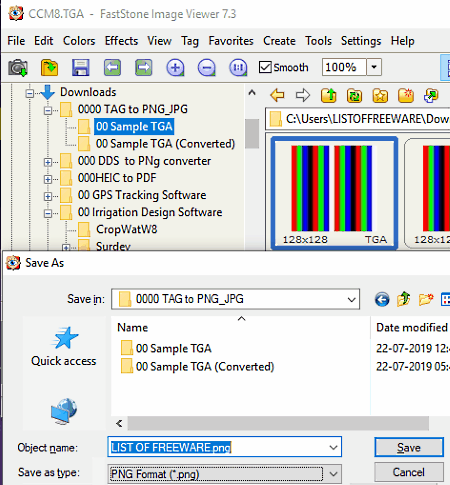Open the Save in folder dropdown
The image size is (450, 485).
tap(351, 299)
